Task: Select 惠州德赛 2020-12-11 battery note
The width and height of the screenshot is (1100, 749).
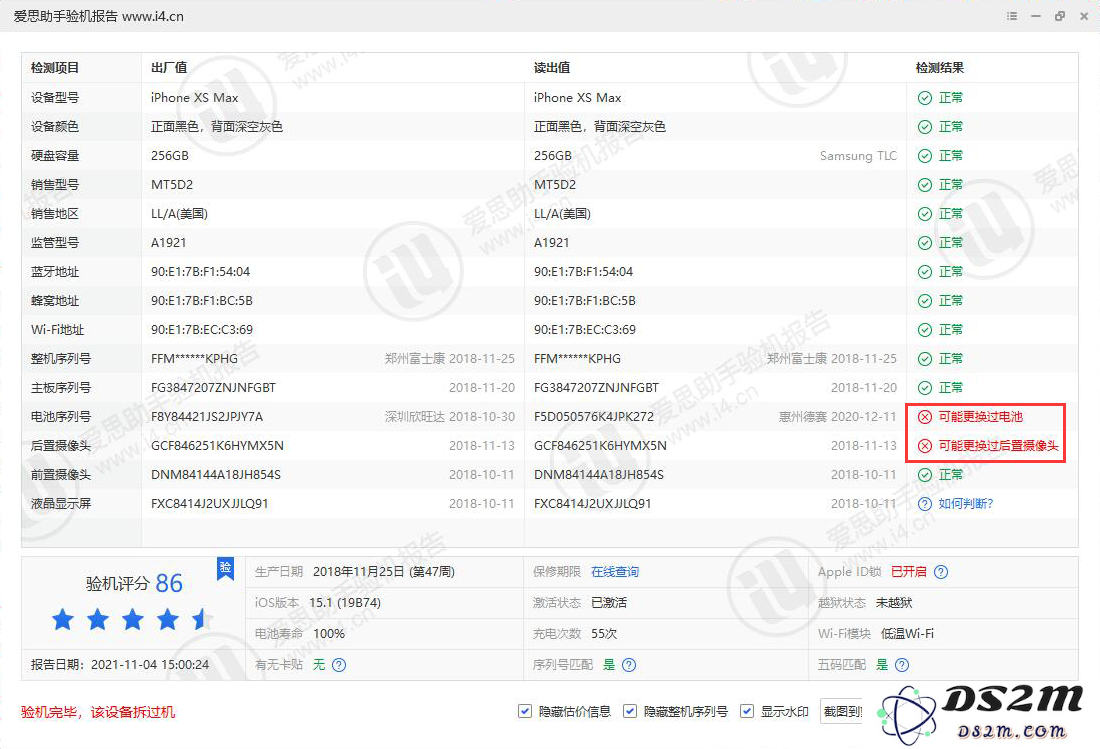Action: [838, 417]
